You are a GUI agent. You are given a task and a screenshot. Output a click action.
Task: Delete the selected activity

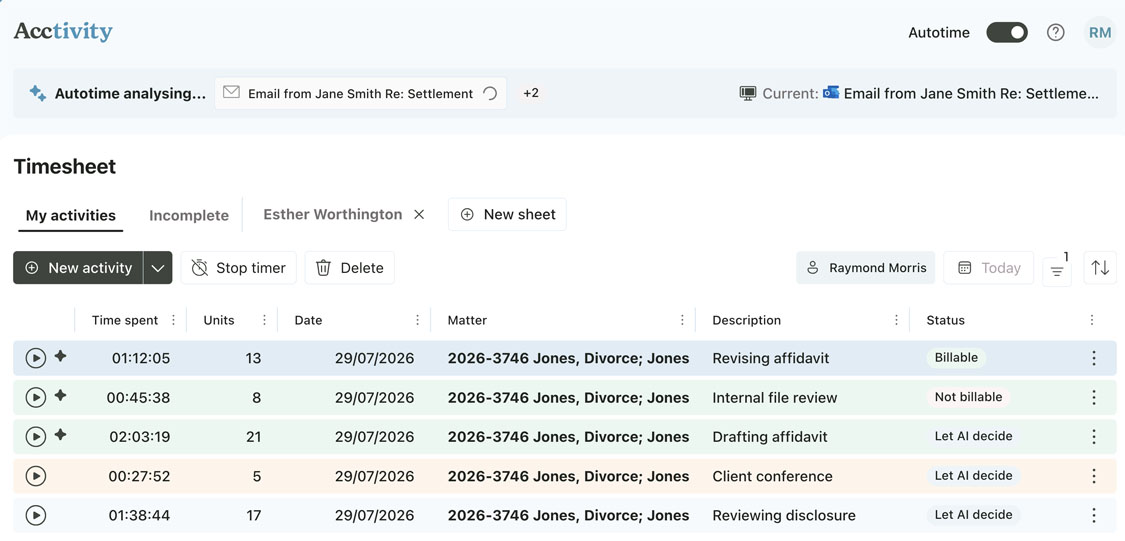click(x=349, y=268)
